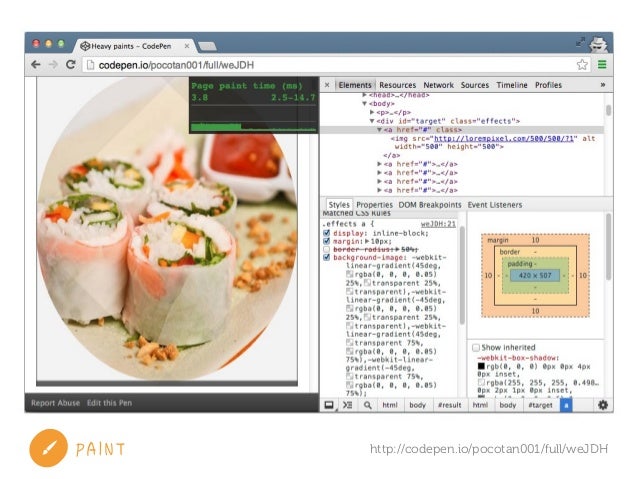Reload the page with refresh icon

click(70, 64)
